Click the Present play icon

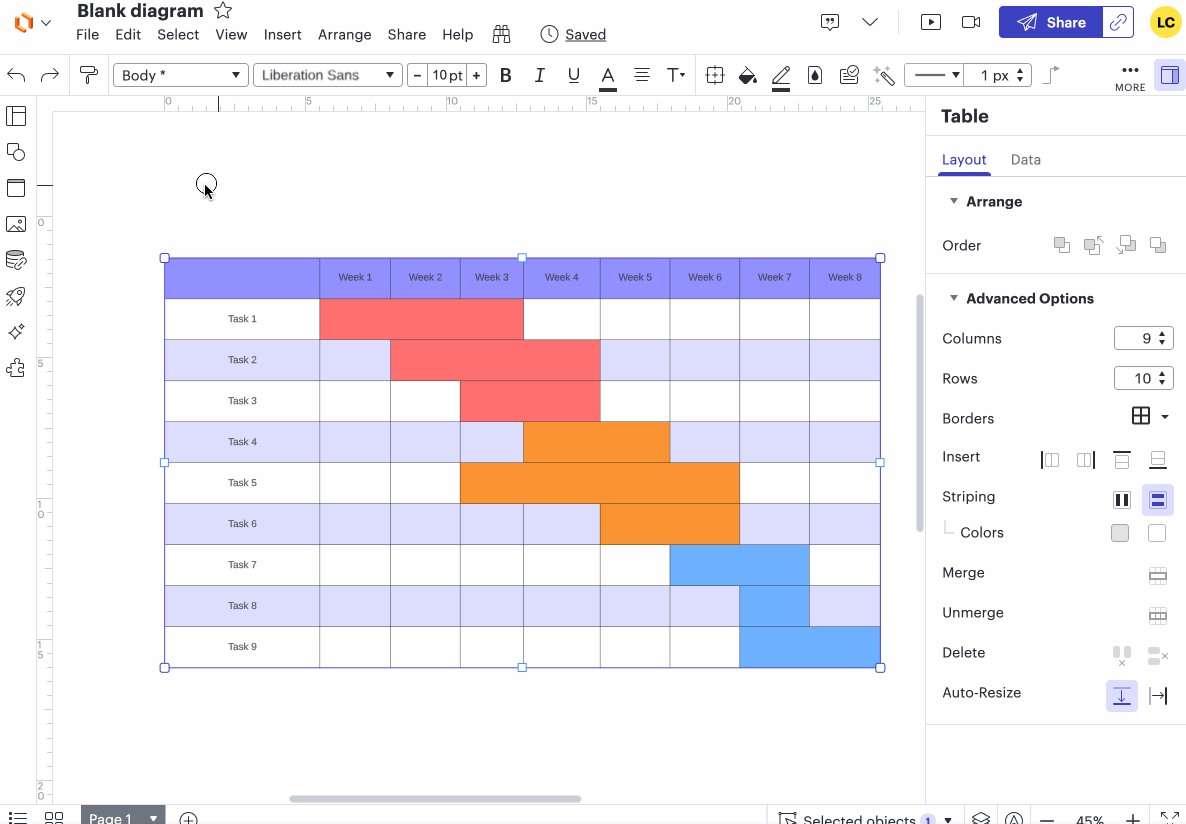click(x=931, y=22)
